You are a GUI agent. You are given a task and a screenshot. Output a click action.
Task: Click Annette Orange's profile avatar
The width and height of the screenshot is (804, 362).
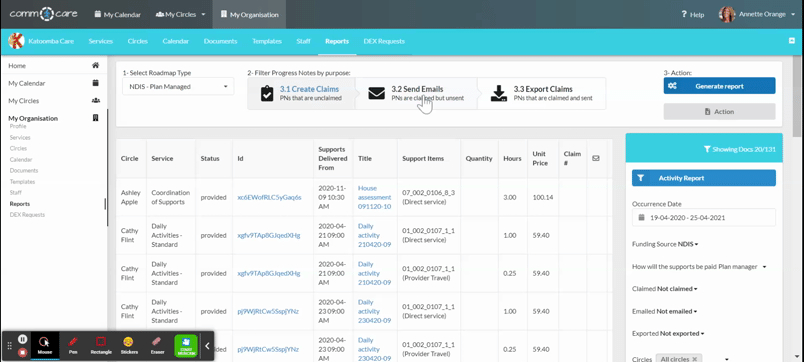(727, 14)
